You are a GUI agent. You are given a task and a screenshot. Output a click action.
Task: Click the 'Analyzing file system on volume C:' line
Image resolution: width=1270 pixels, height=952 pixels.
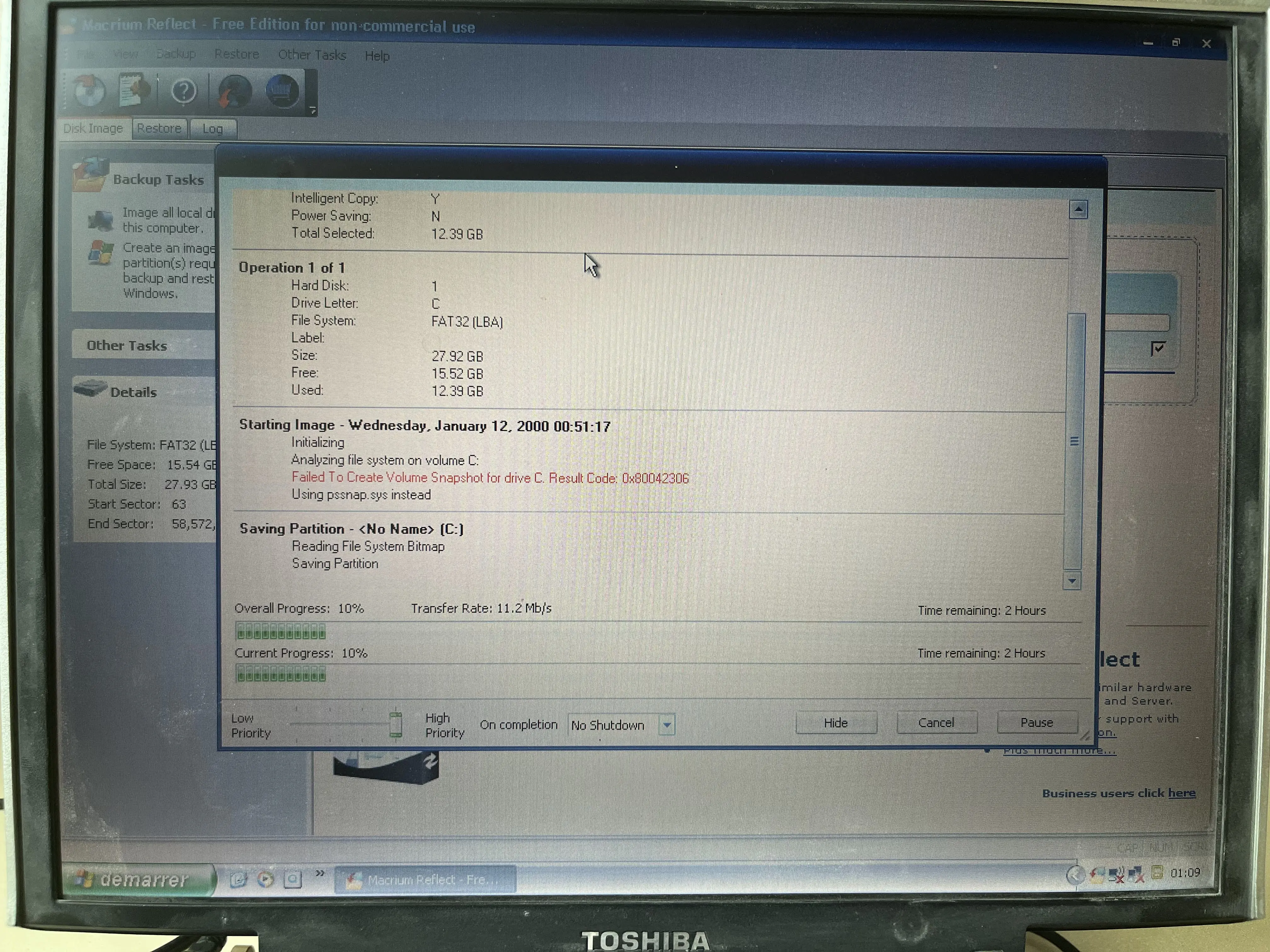pyautogui.click(x=385, y=460)
